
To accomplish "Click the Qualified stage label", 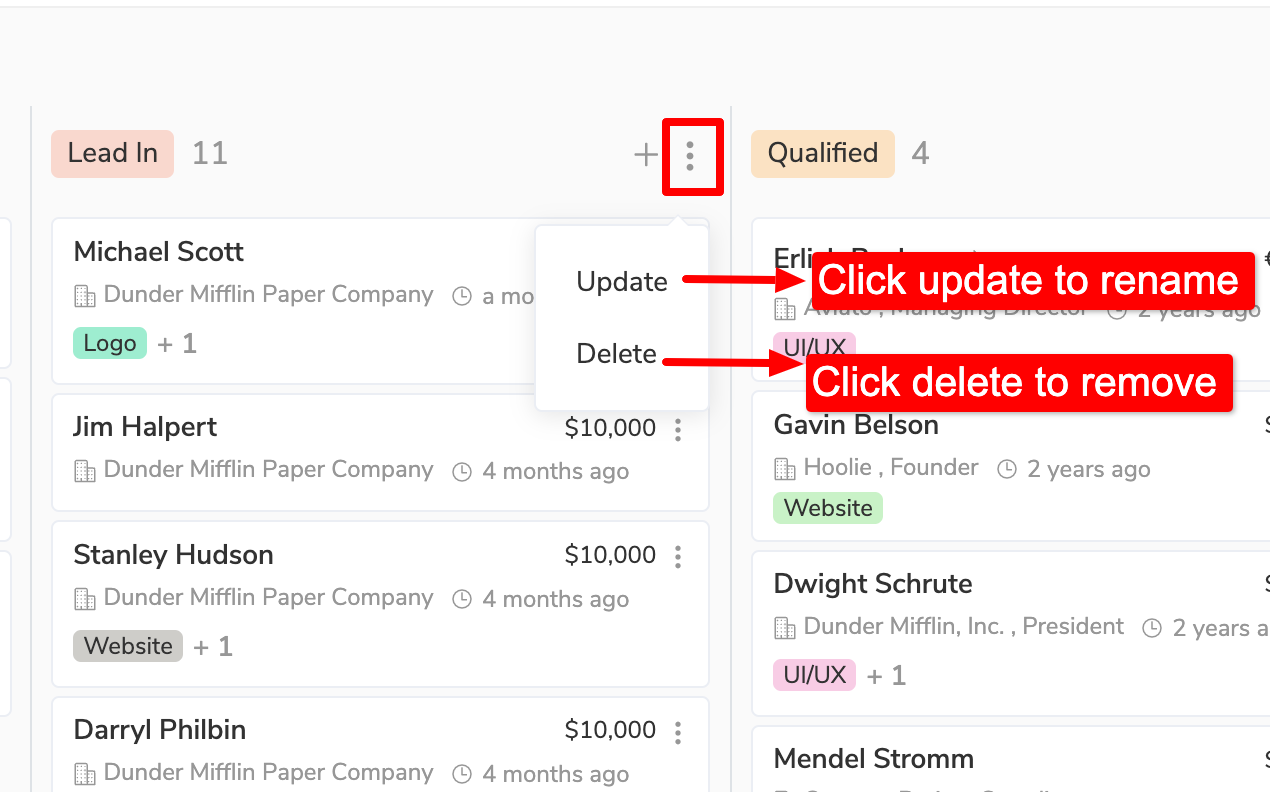I will 822,154.
